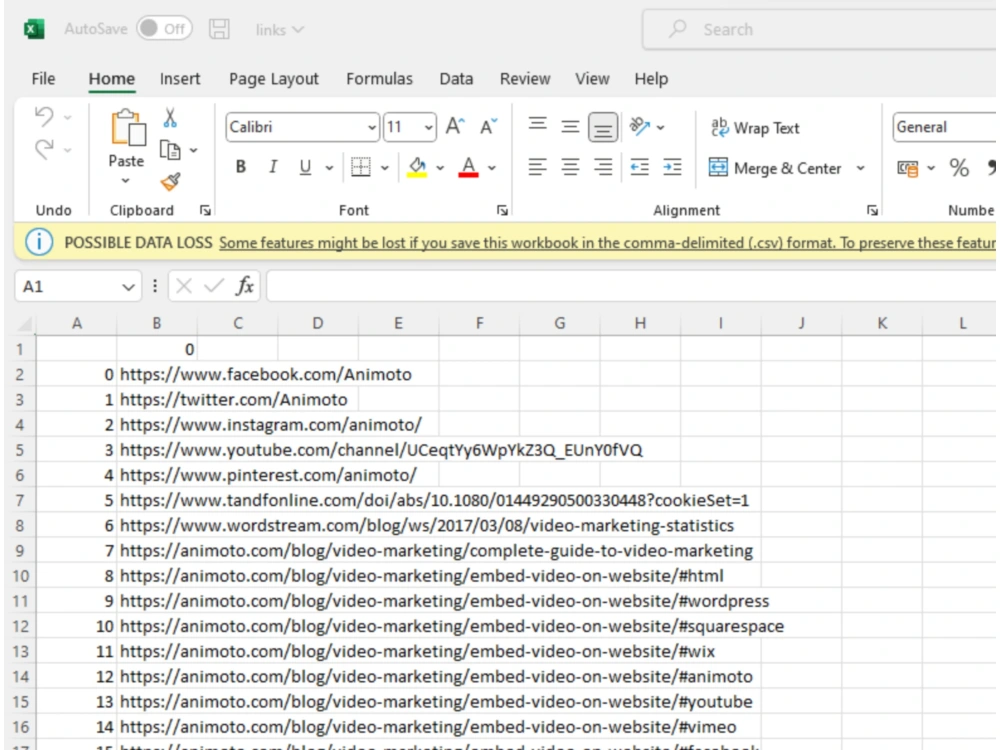Click the Undo arrow icon

44,117
